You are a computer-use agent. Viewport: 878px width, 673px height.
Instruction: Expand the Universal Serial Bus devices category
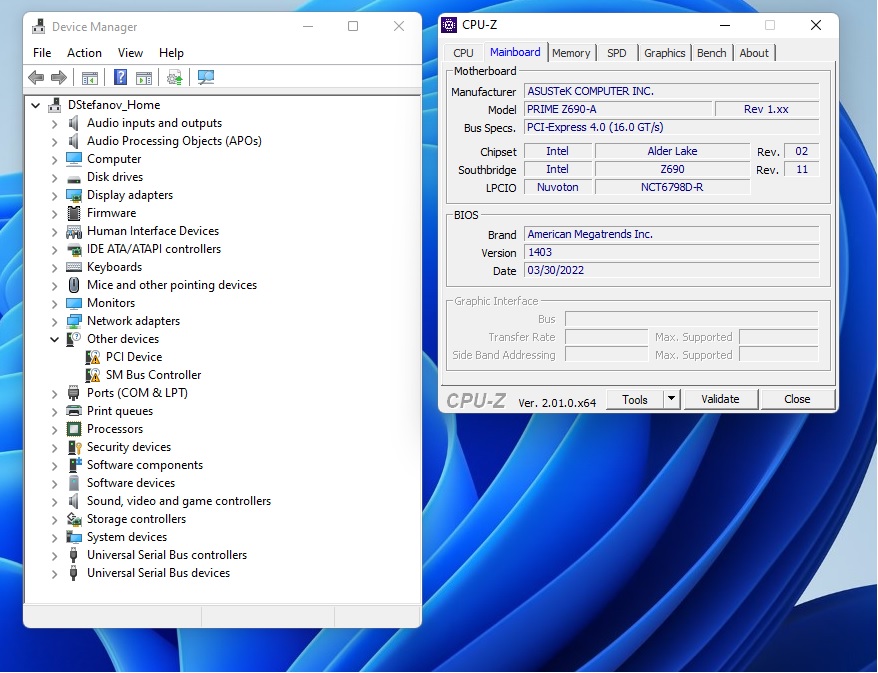coord(54,573)
